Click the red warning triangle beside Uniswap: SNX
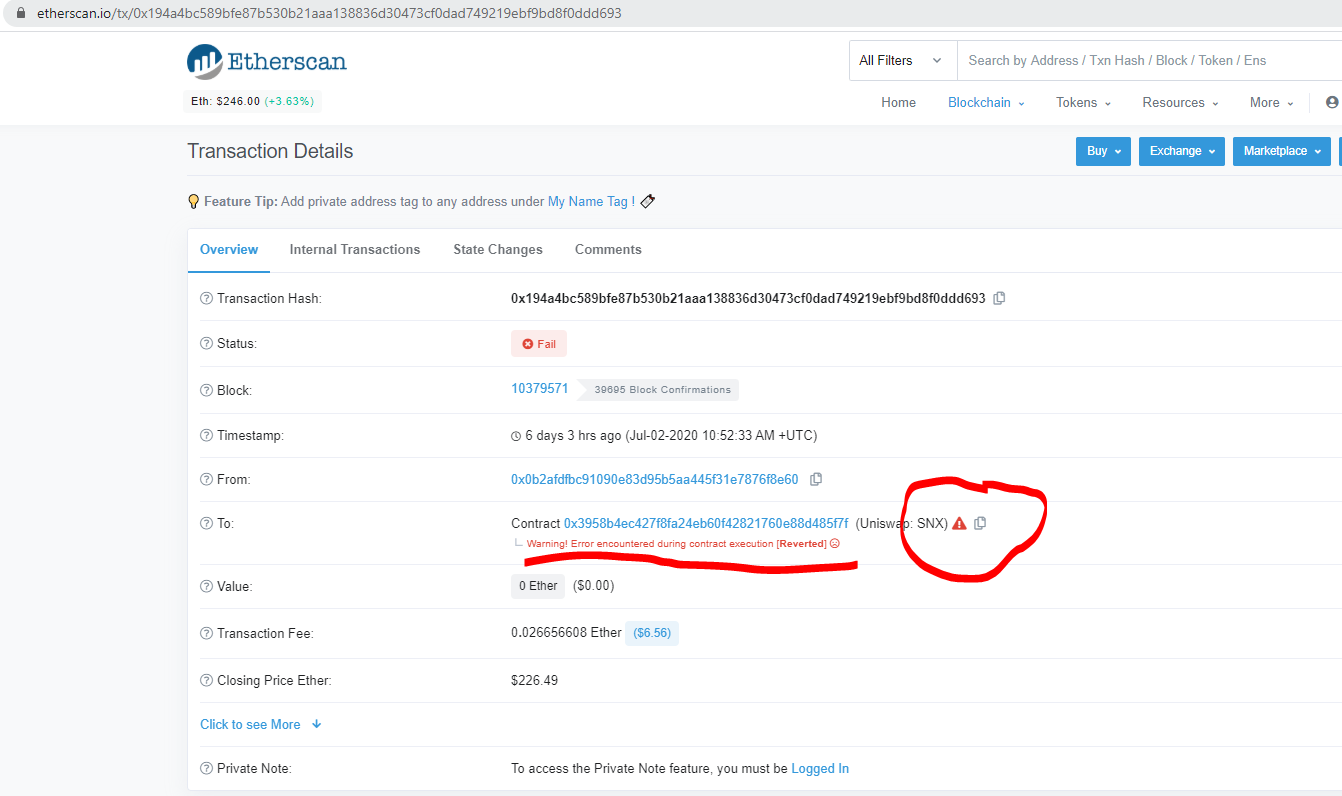The height and width of the screenshot is (796, 1342). tap(958, 522)
